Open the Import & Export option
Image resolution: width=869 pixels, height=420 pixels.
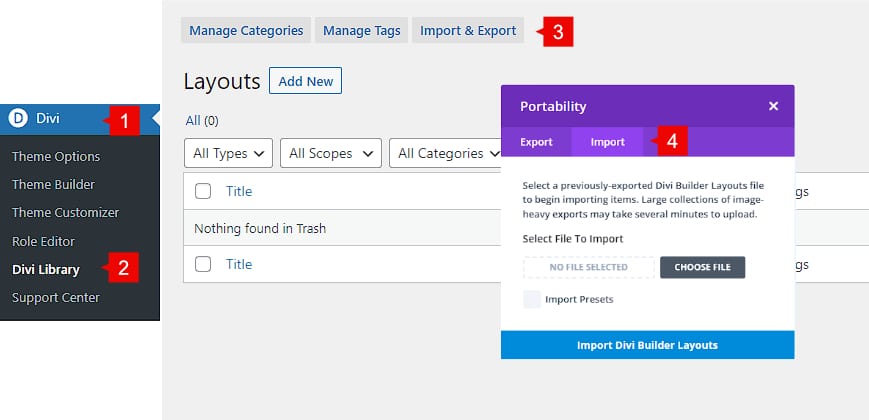pos(468,31)
